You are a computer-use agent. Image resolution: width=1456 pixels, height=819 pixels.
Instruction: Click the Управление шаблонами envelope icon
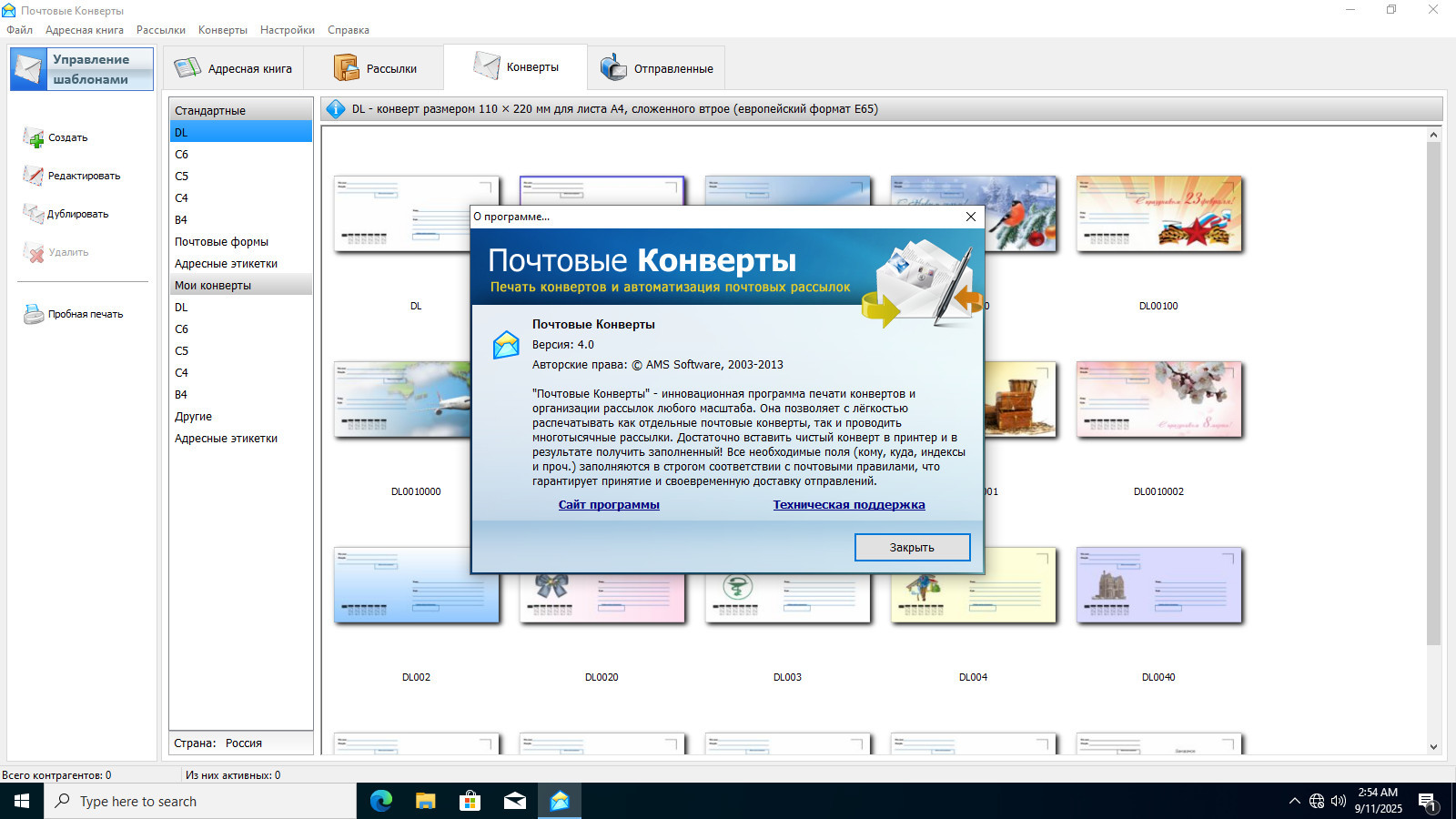pos(29,69)
